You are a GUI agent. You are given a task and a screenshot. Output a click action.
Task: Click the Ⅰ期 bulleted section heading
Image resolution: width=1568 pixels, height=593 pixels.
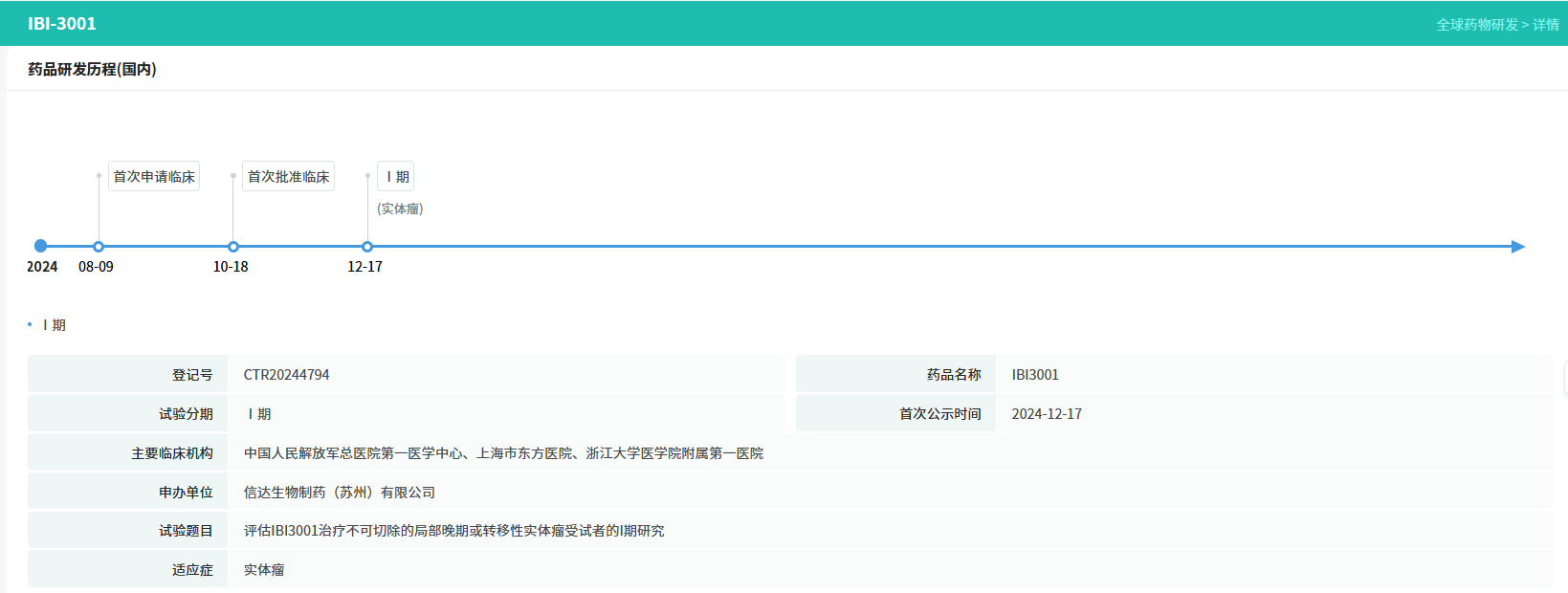[x=54, y=325]
